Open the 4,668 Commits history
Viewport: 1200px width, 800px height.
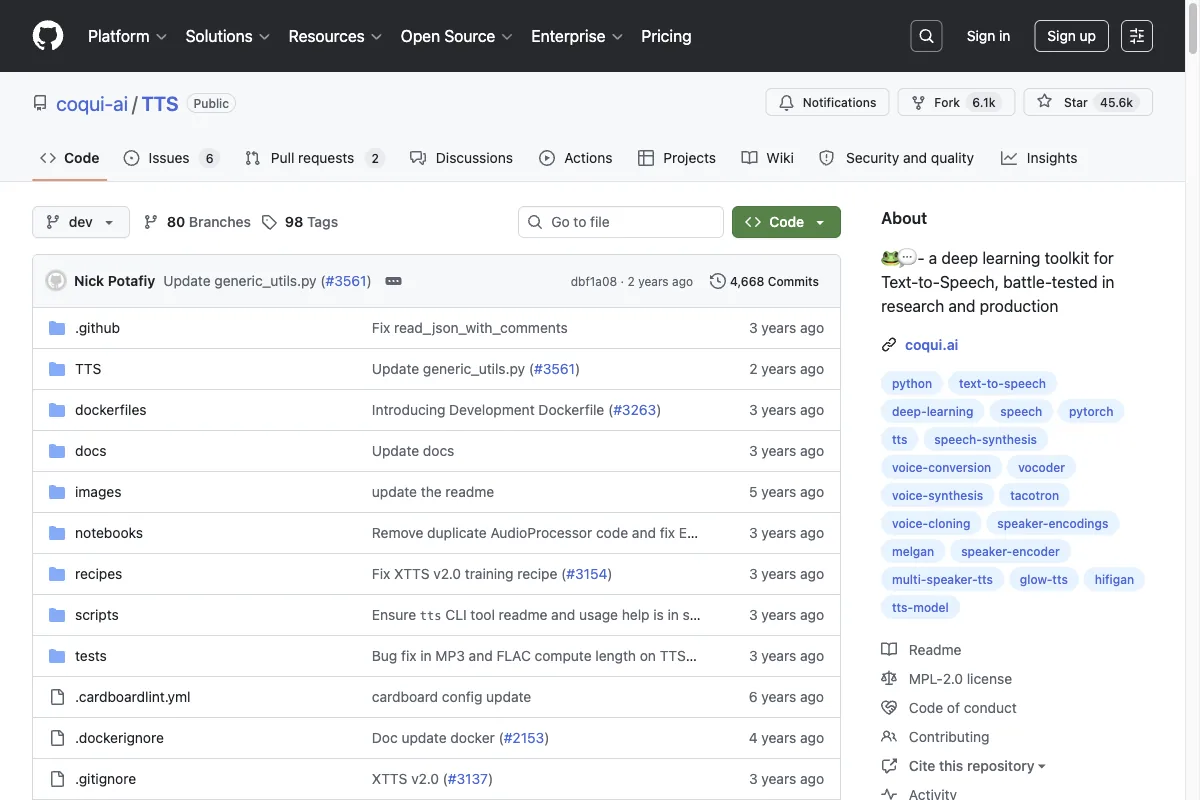[764, 281]
